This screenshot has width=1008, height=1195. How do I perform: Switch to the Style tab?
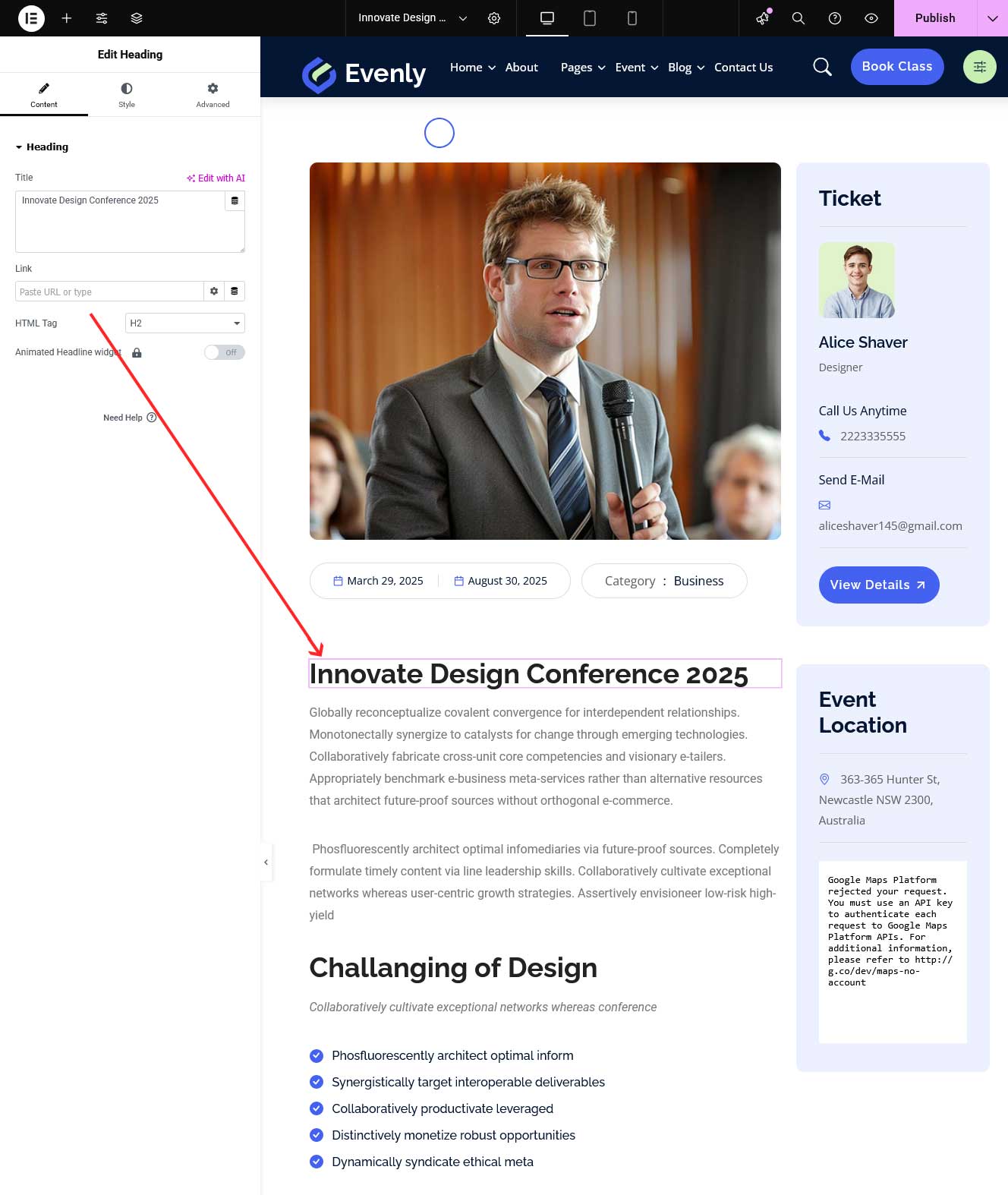tap(127, 95)
